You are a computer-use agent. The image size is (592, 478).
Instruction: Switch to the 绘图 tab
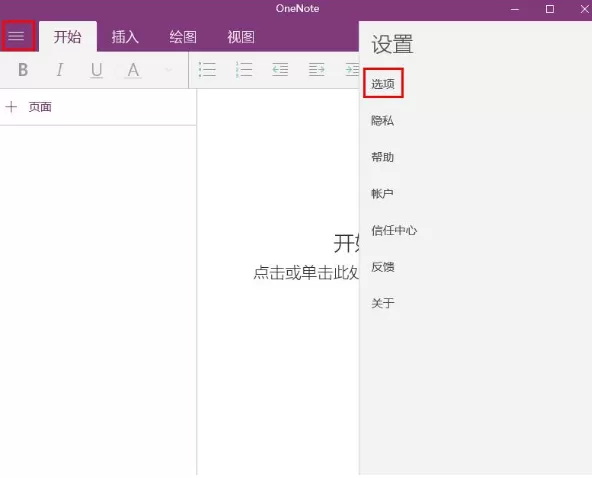(183, 37)
